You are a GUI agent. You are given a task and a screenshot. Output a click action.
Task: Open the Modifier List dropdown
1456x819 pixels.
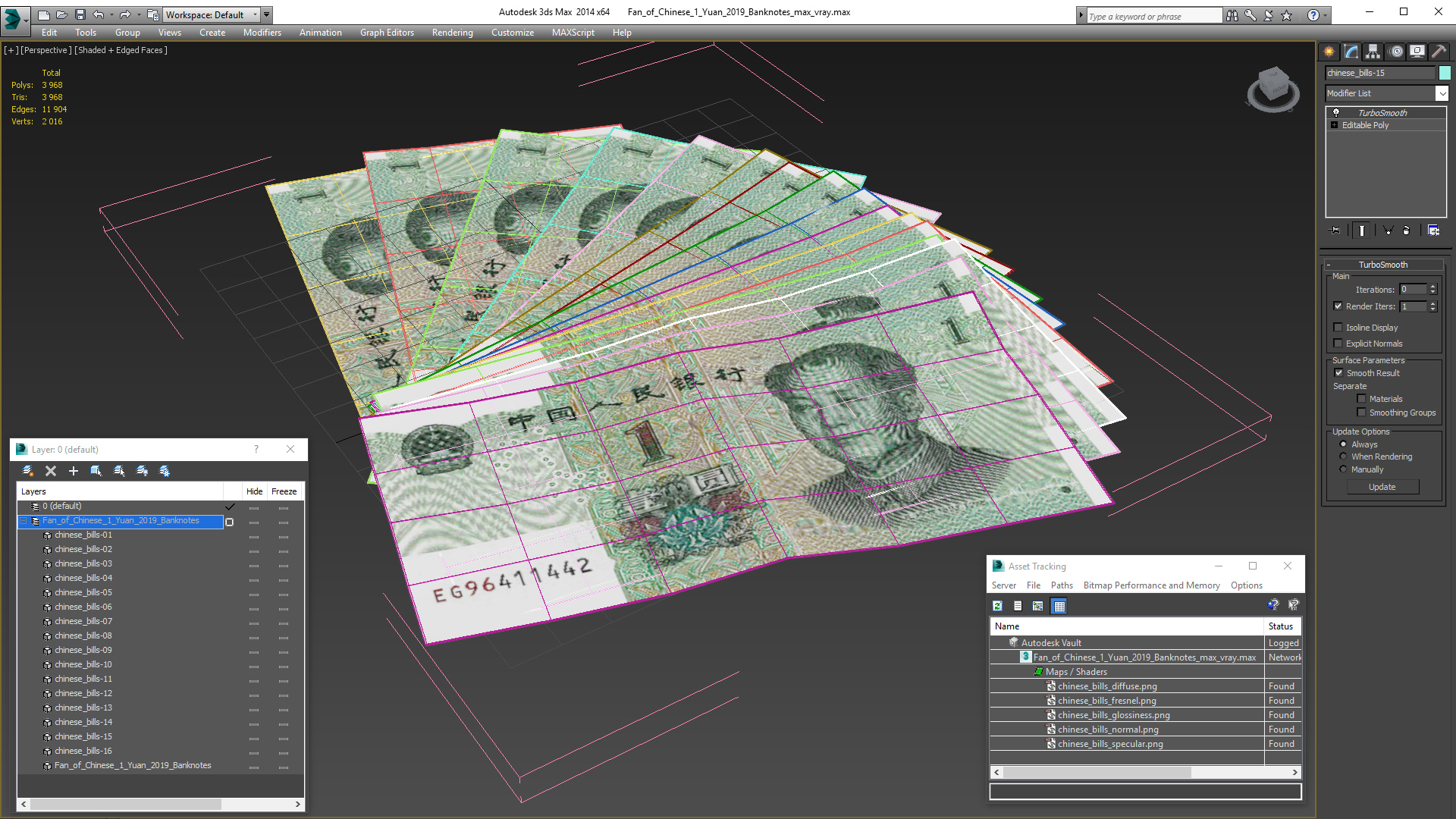pos(1441,93)
